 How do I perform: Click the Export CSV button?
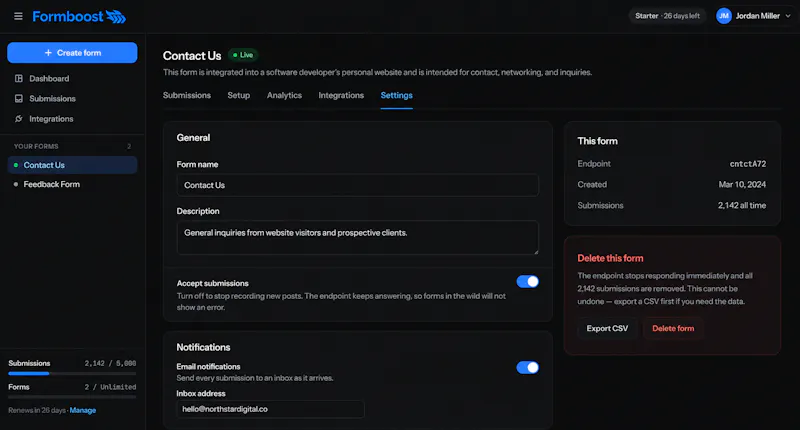coord(607,328)
